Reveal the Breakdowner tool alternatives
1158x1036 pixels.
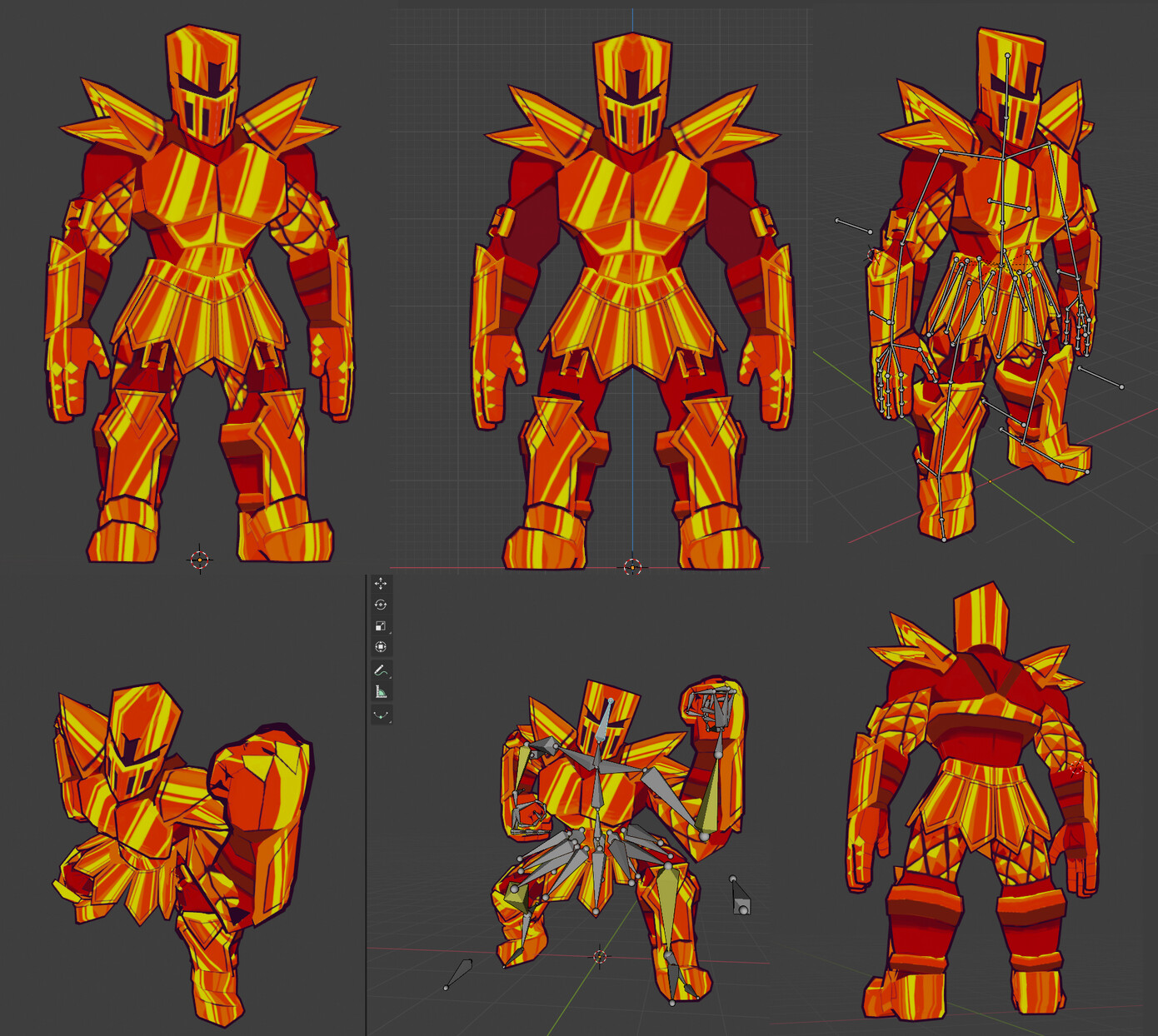point(389,719)
